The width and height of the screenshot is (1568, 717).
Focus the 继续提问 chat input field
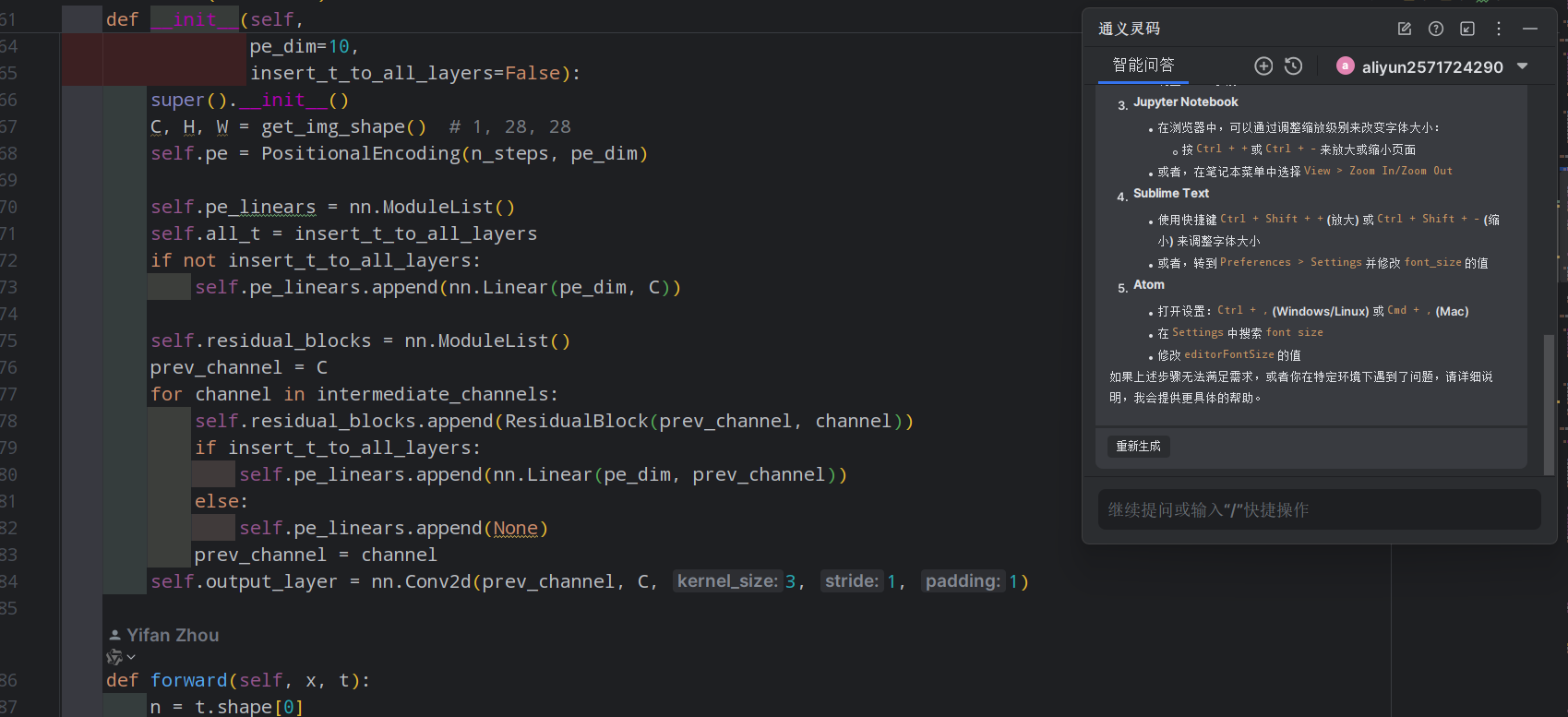[x=1320, y=509]
